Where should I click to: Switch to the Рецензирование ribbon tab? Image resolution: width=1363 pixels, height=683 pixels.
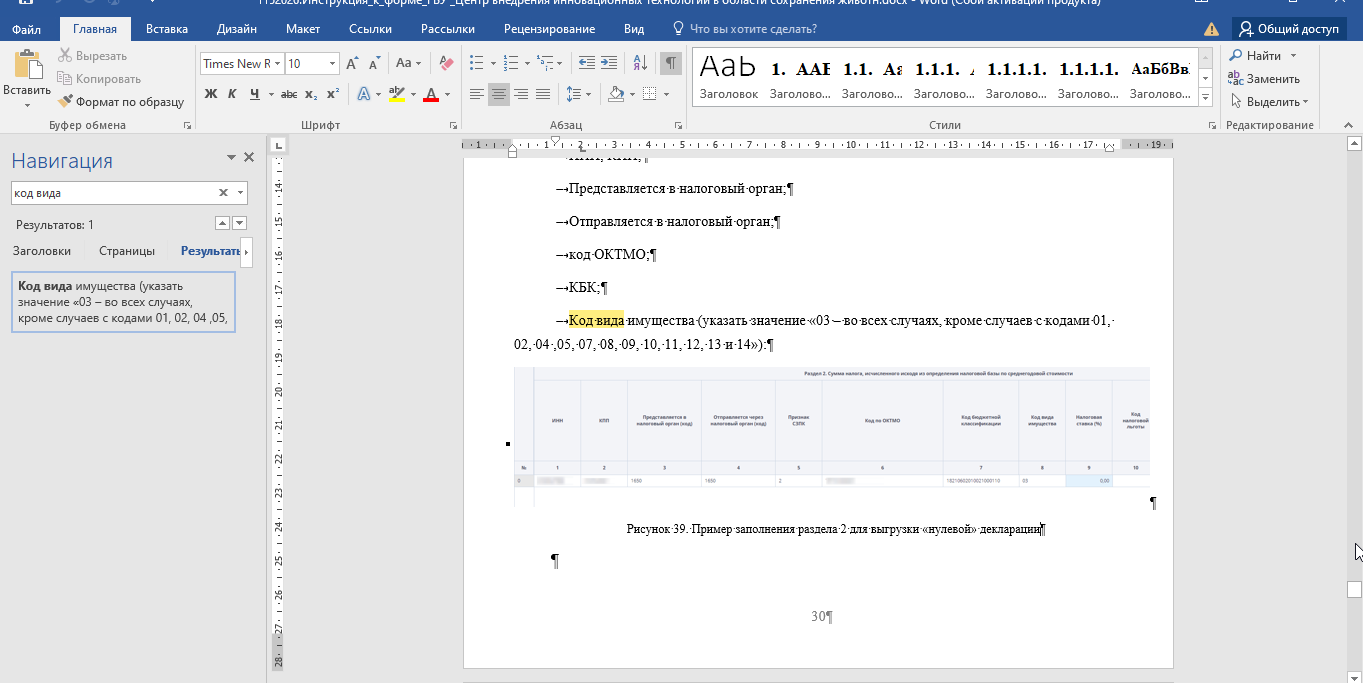(549, 29)
